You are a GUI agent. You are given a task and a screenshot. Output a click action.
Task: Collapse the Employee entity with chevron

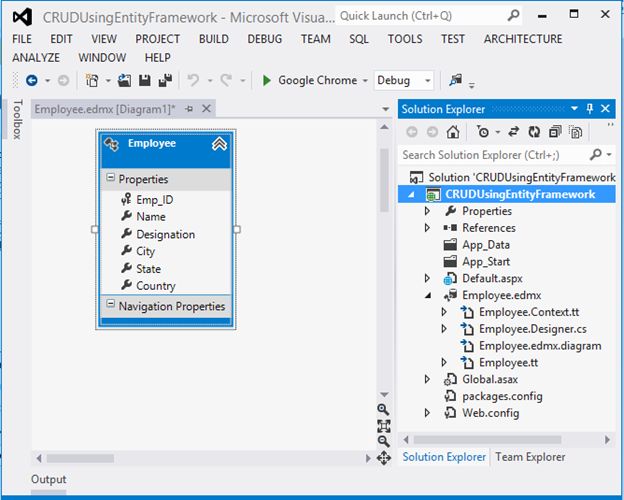[219, 144]
